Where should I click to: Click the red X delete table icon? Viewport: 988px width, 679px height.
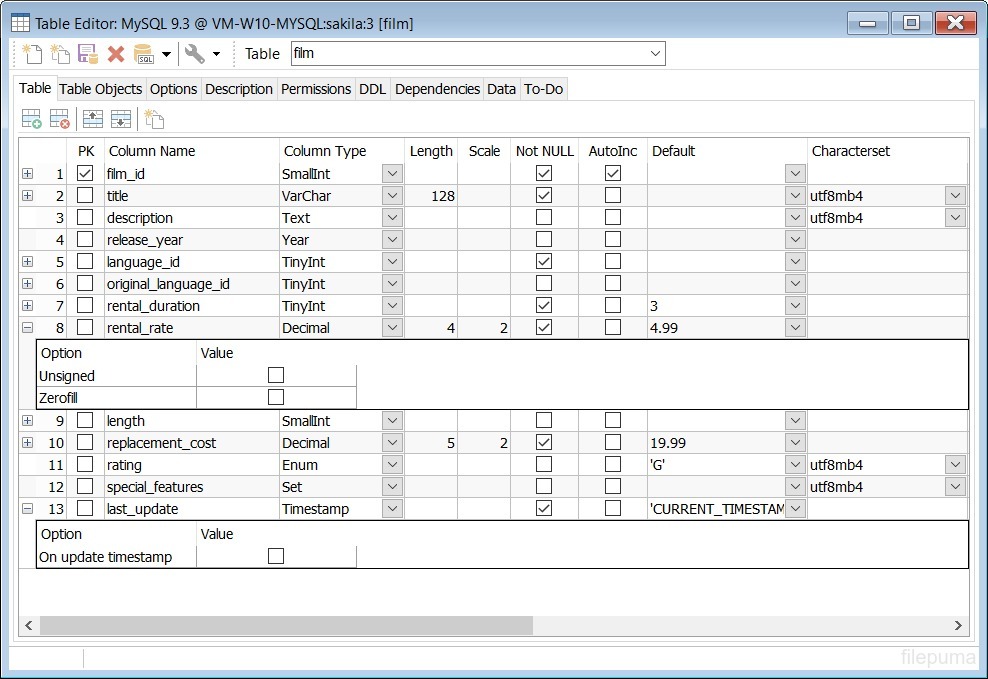click(116, 54)
